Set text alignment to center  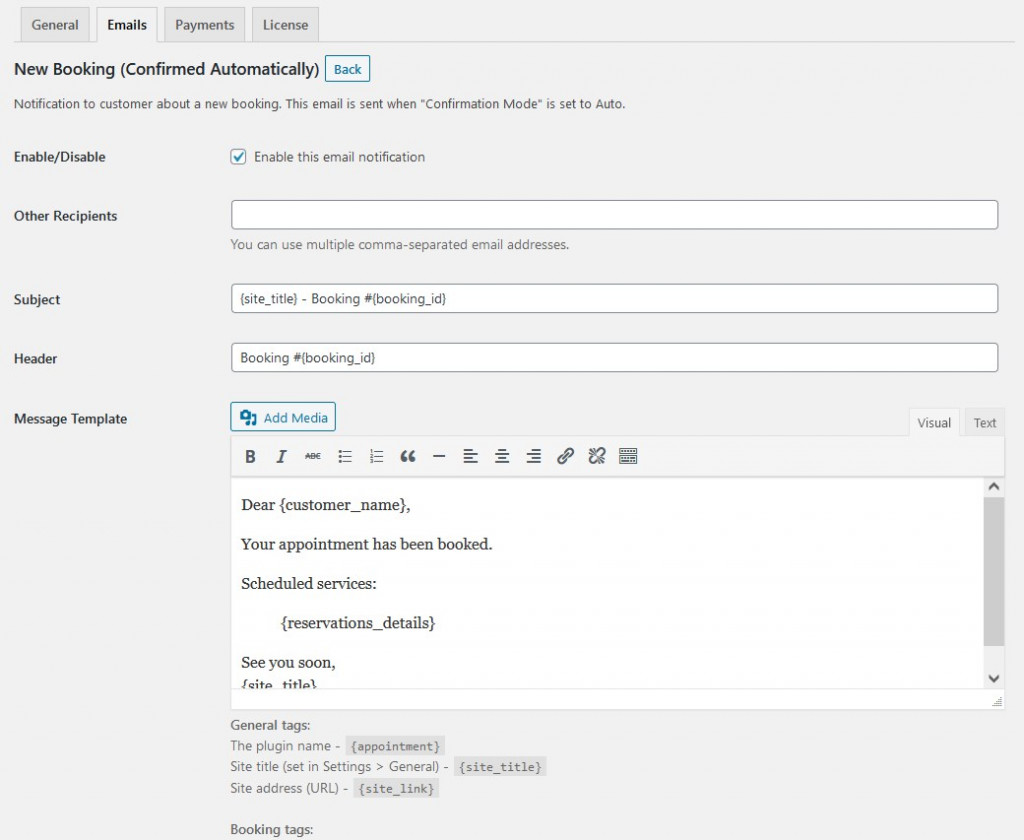click(x=502, y=457)
